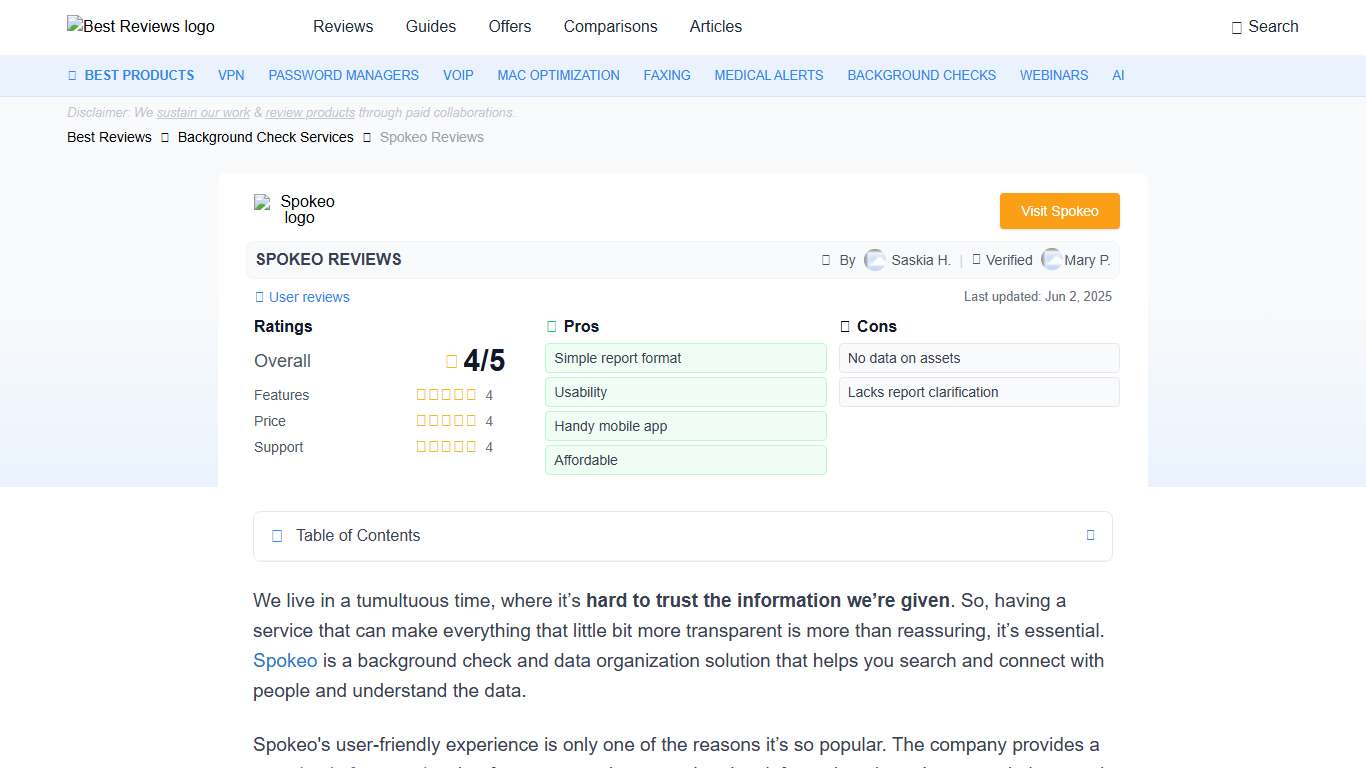
Task: Click Saskia H.'s author avatar
Action: 875,259
